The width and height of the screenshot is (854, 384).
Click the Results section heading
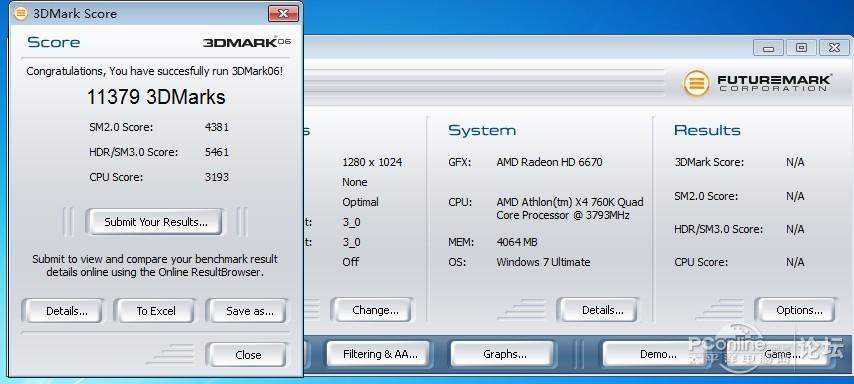[707, 130]
